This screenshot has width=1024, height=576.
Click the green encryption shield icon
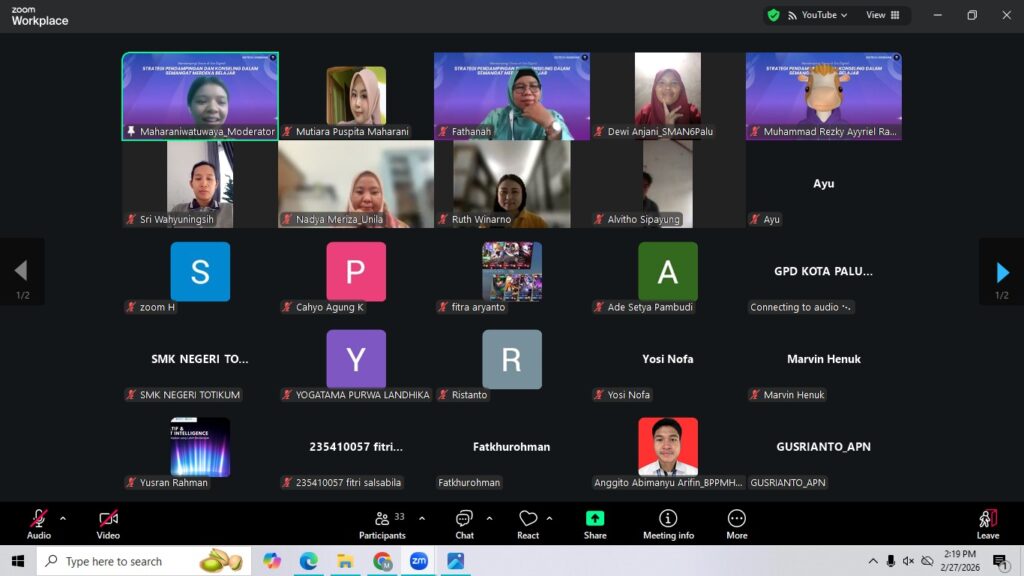coord(773,15)
